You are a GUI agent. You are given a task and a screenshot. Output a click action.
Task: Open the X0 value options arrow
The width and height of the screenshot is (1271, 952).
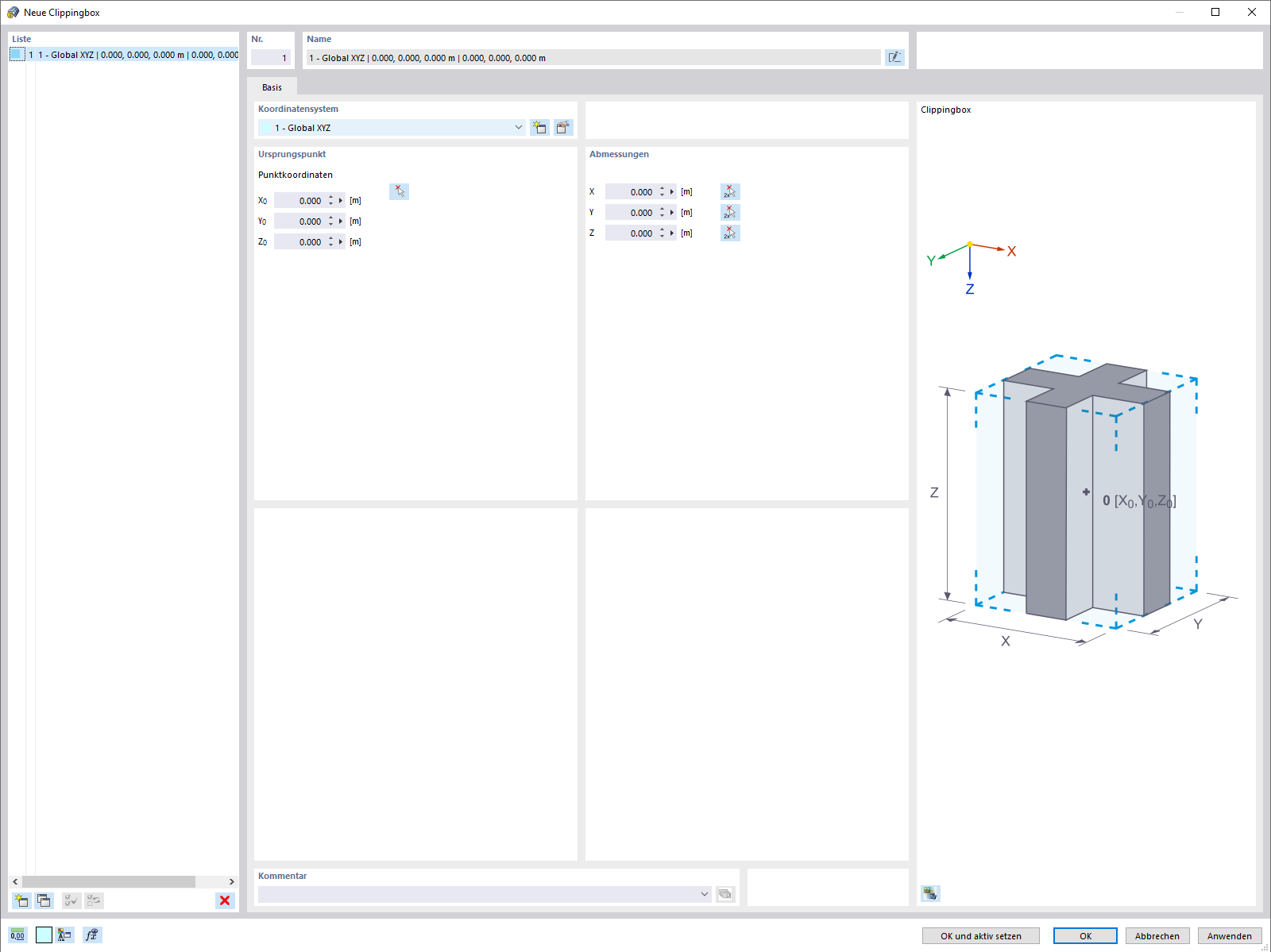point(341,201)
